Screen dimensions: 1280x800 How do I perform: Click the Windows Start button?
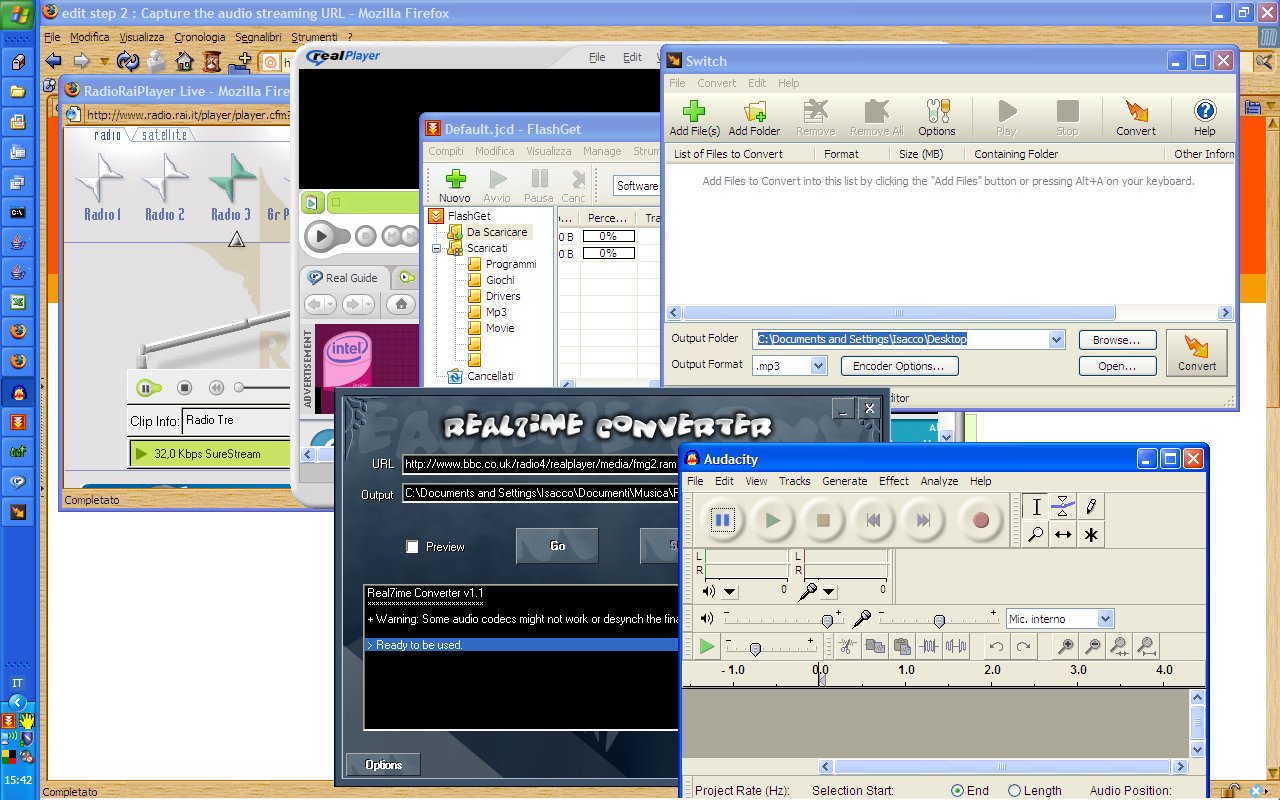19,17
